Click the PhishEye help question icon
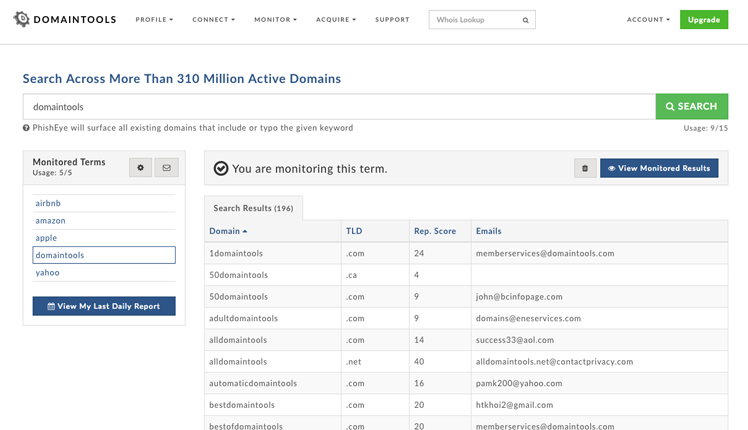 [26, 128]
